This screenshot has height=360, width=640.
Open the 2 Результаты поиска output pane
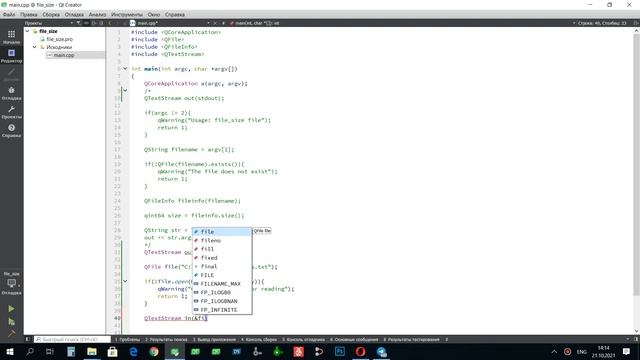pos(166,339)
